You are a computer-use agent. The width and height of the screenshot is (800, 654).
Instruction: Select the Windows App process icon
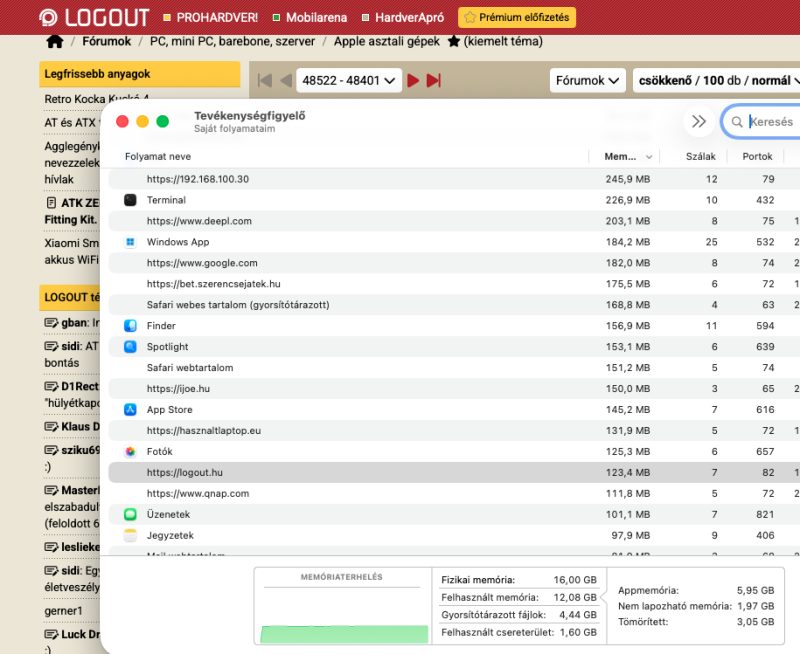click(x=130, y=242)
